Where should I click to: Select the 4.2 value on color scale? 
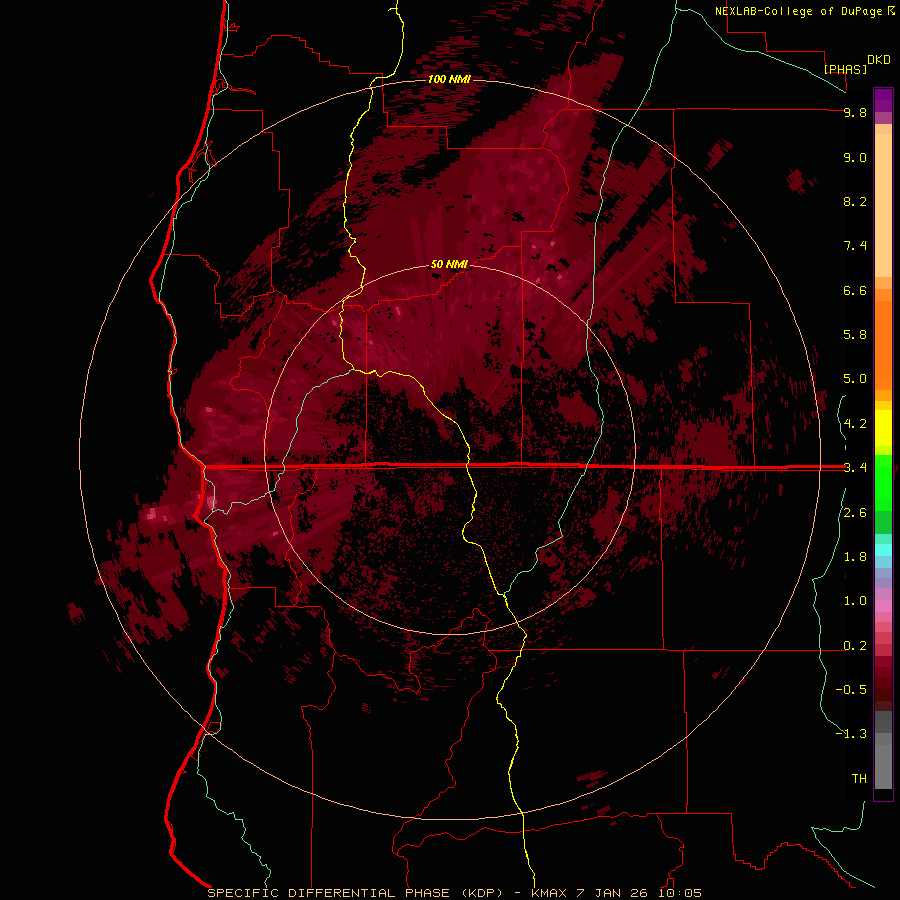[x=855, y=424]
